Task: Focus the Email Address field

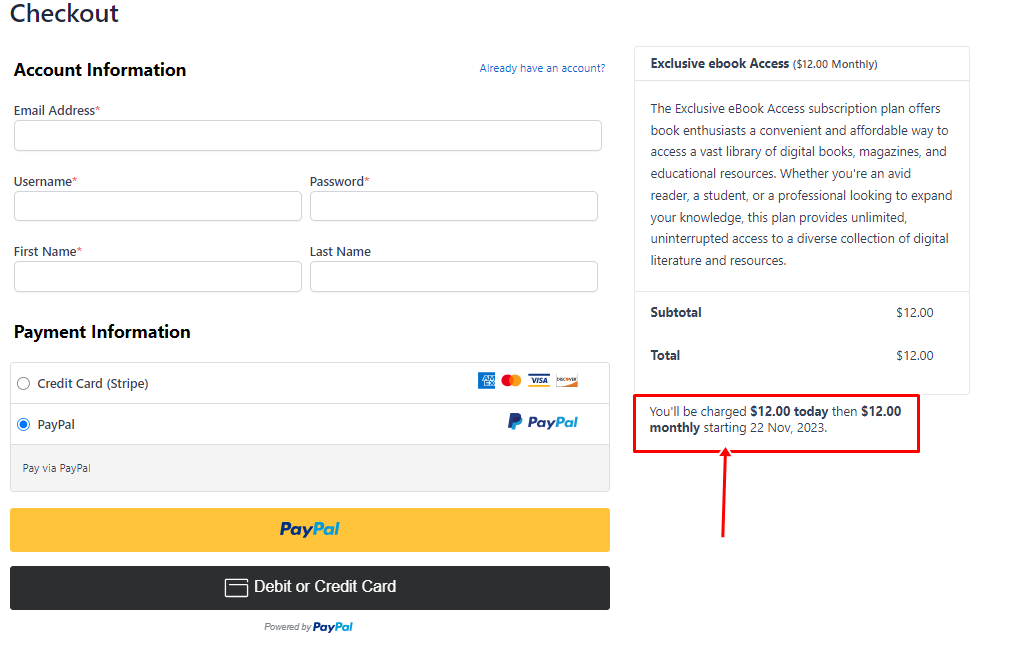Action: click(x=308, y=136)
